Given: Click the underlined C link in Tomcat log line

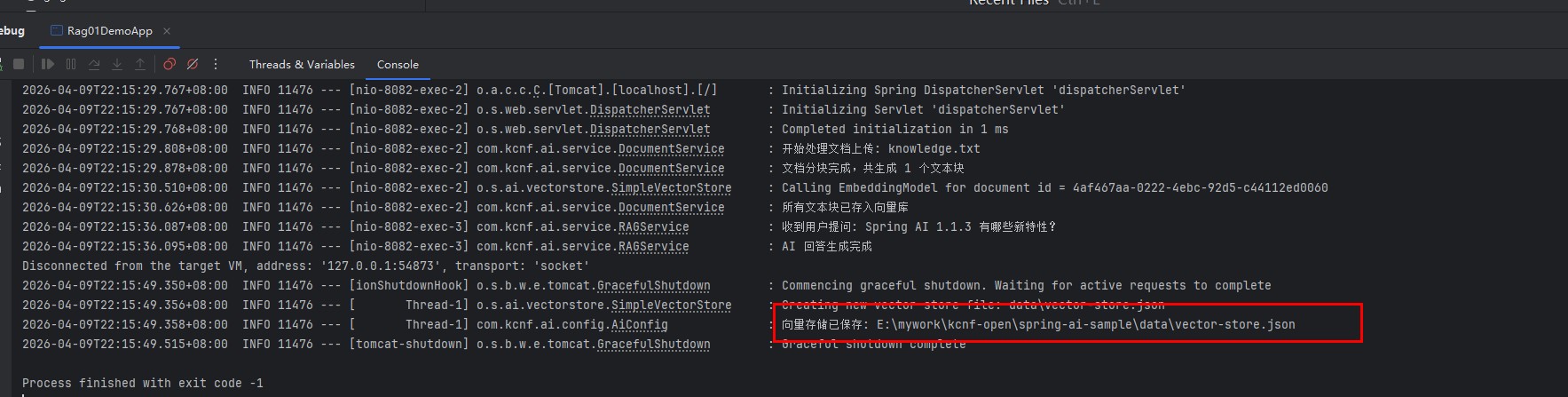Looking at the screenshot, I should point(538,91).
